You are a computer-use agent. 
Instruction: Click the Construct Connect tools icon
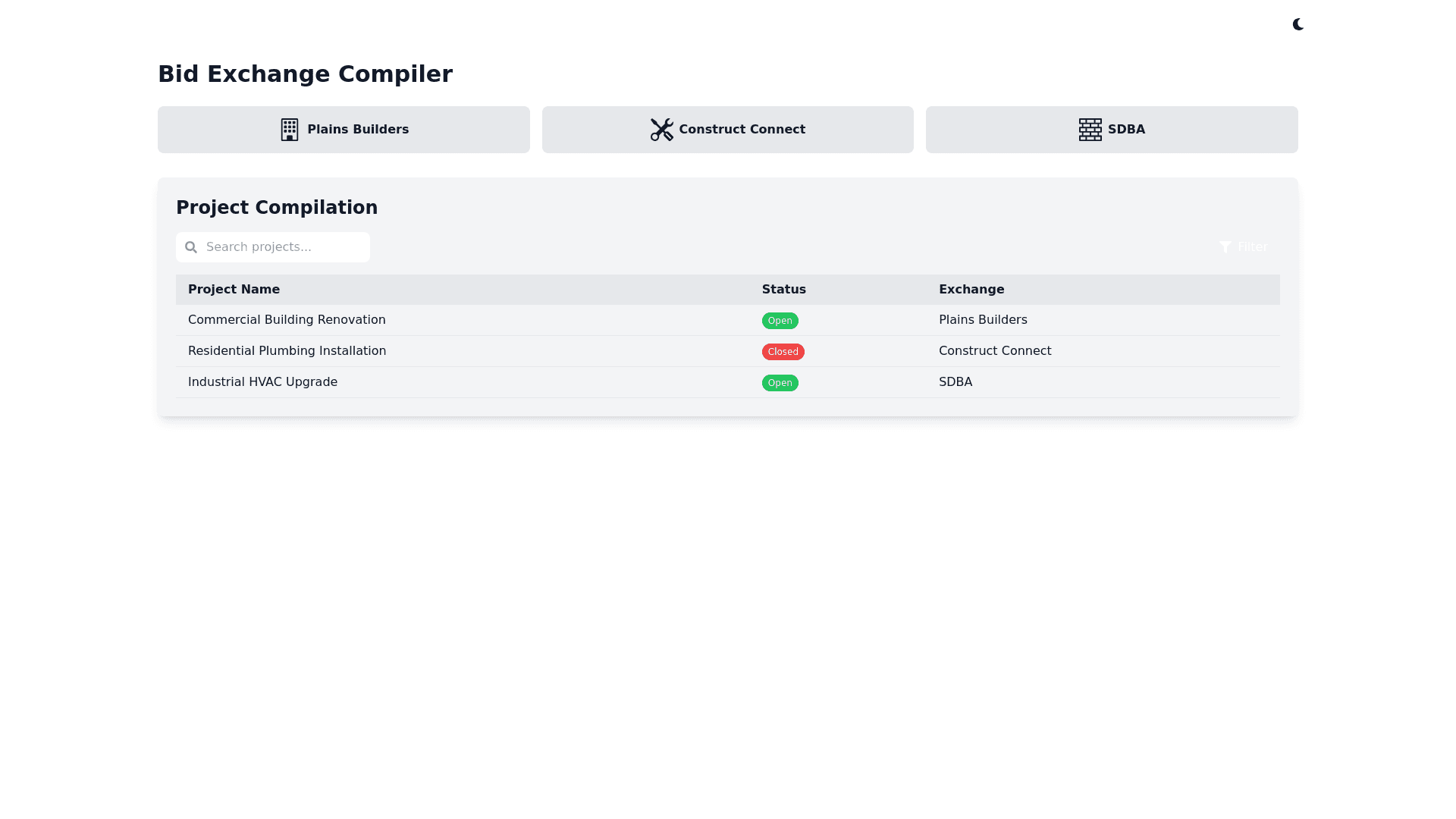tap(661, 130)
